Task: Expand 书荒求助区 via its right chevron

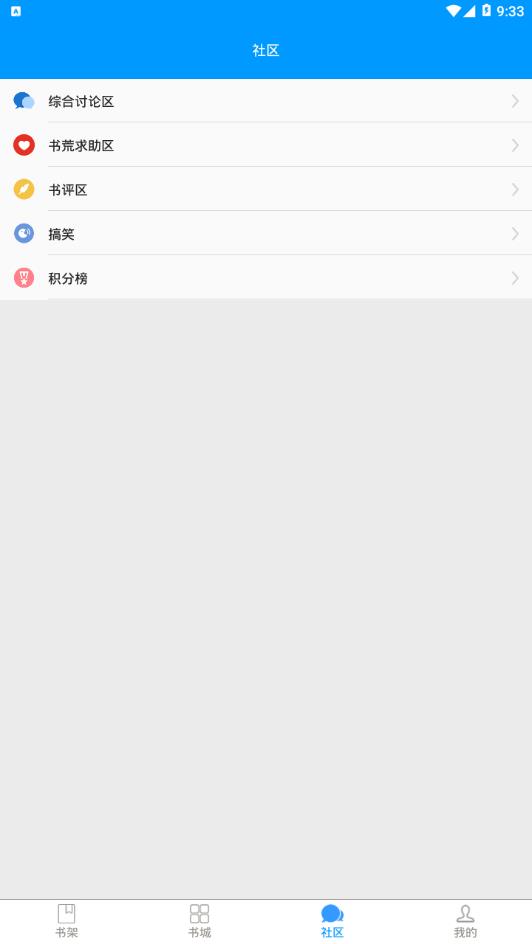Action: [x=515, y=145]
